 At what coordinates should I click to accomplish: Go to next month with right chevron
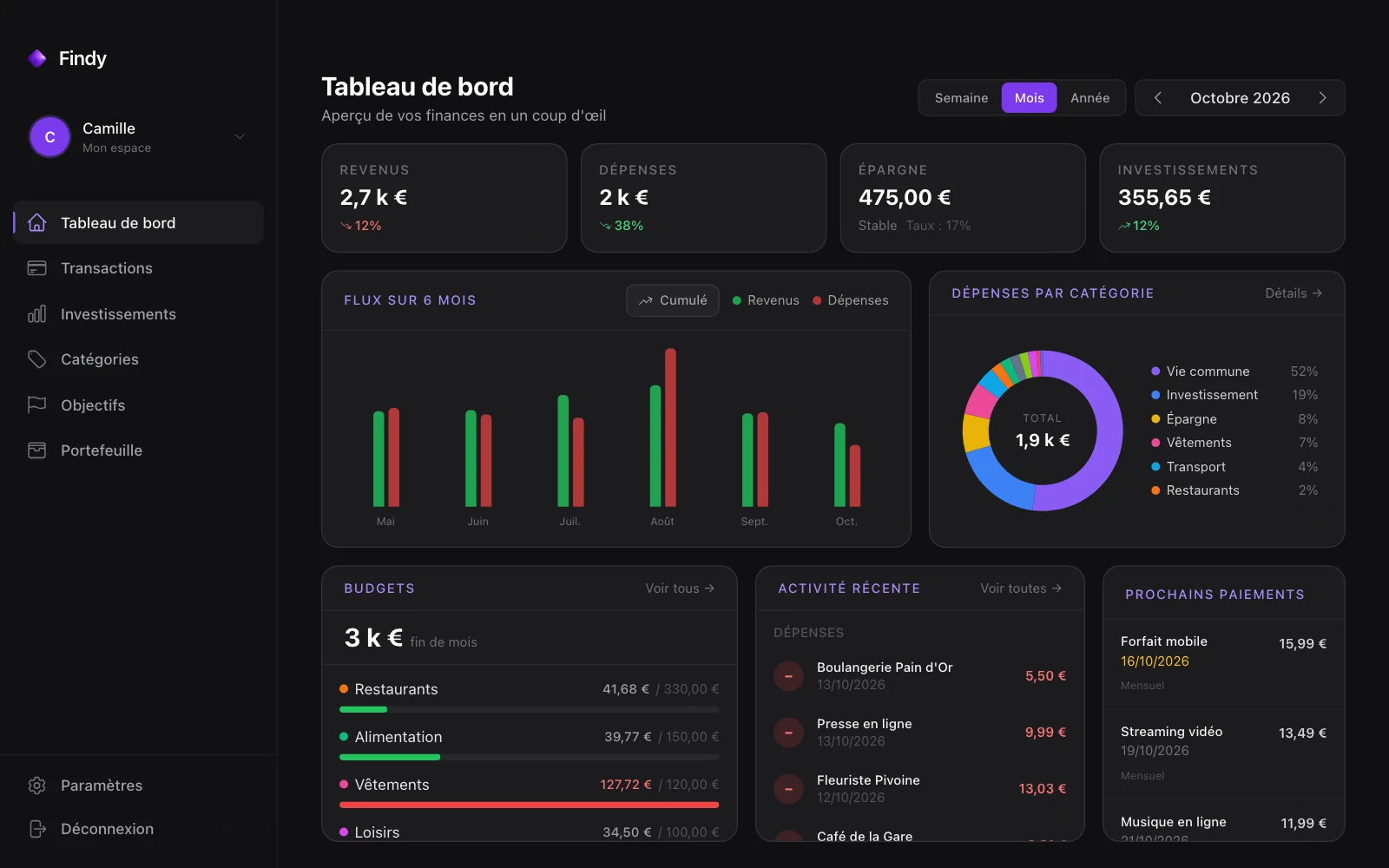click(1322, 98)
